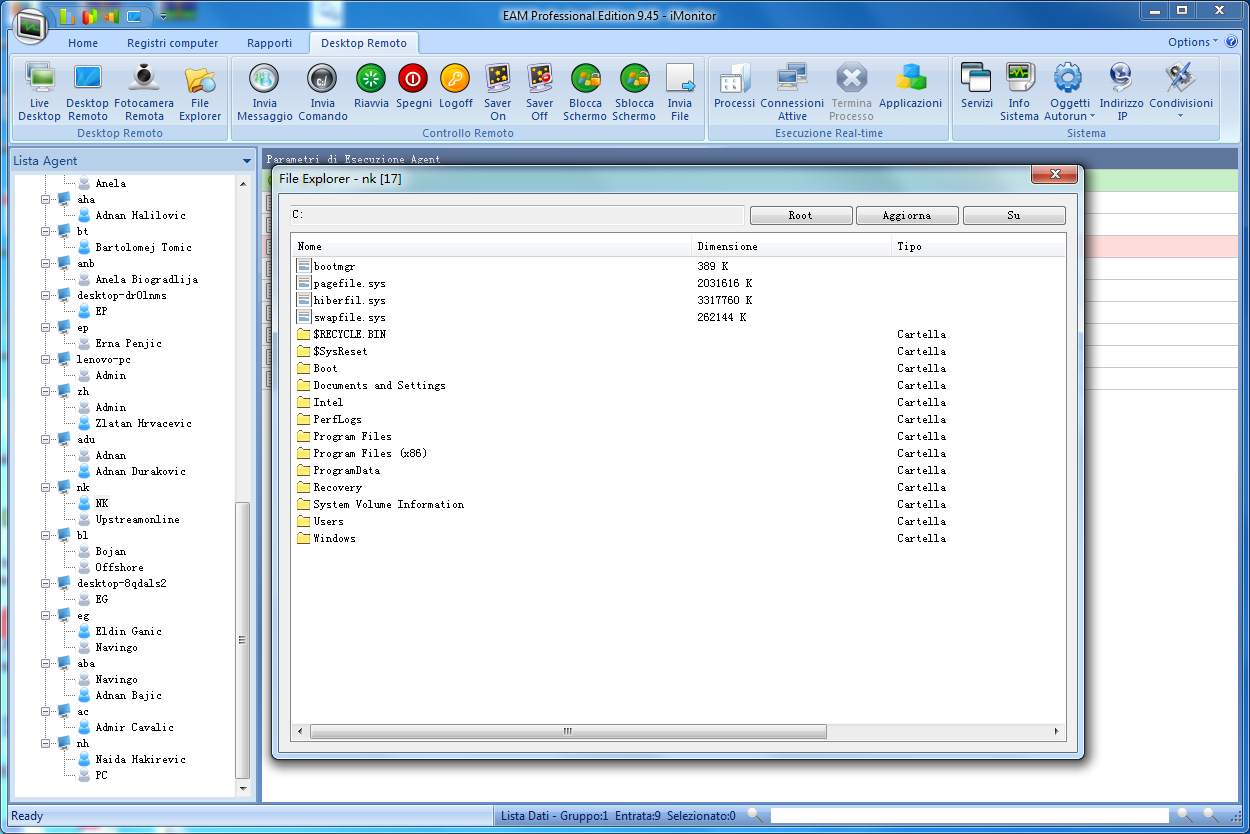Screen dimensions: 1250x834
Task: Switch to the Registri computer tab
Action: click(172, 43)
